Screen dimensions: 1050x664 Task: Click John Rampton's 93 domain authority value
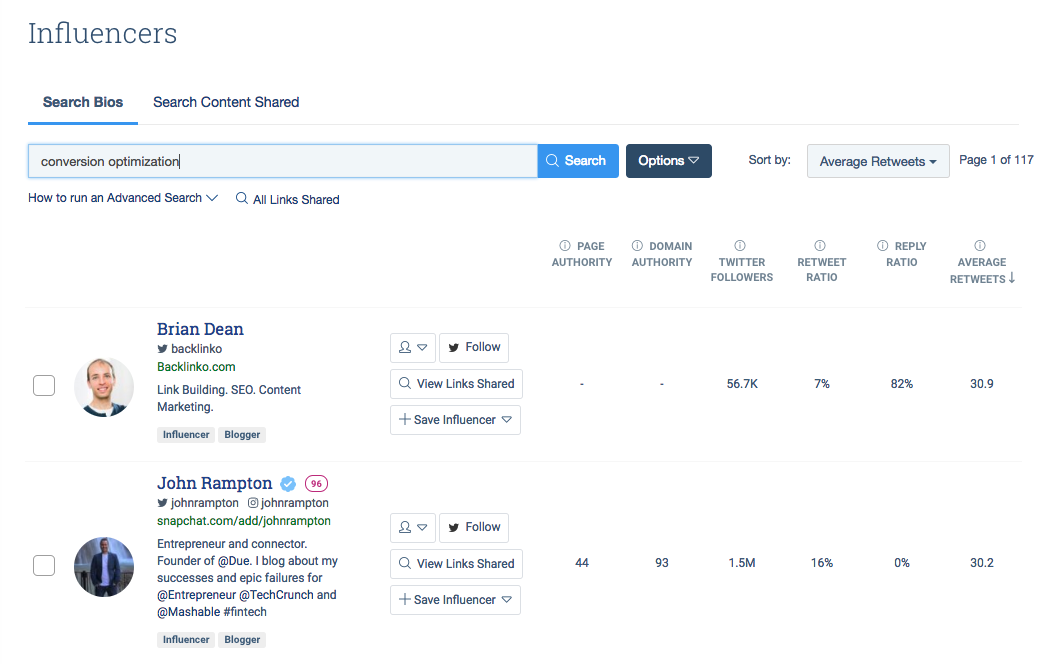[662, 564]
